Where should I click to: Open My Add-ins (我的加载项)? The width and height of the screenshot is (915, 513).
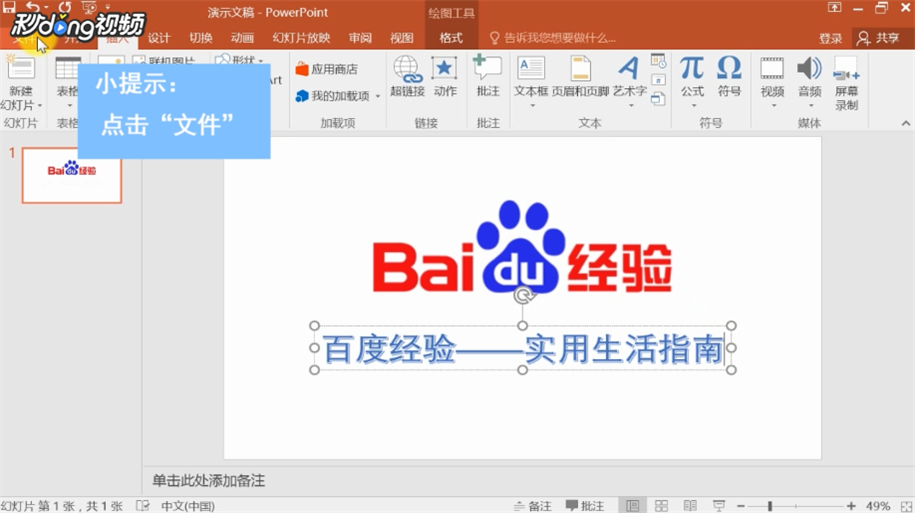(333, 96)
